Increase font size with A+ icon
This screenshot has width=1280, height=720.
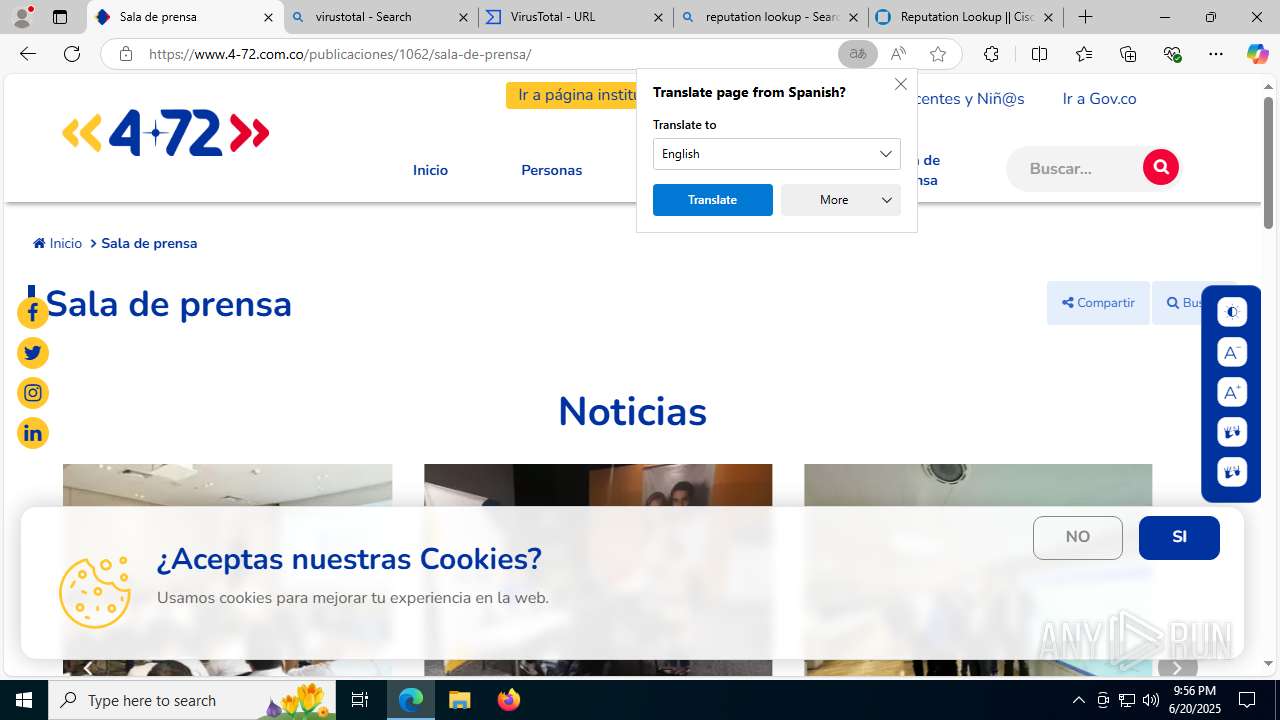coord(1232,392)
